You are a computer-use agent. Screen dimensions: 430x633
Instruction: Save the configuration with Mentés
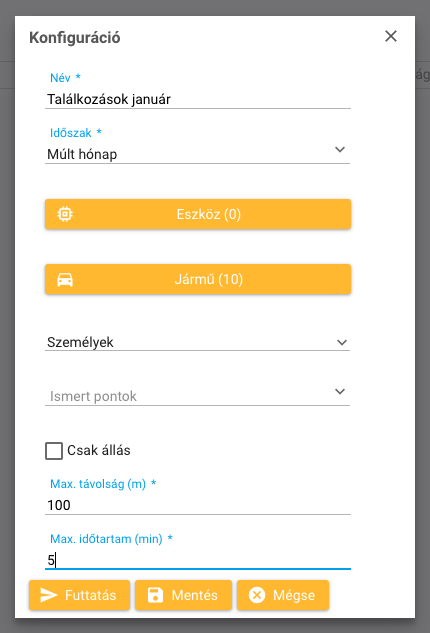(x=183, y=595)
